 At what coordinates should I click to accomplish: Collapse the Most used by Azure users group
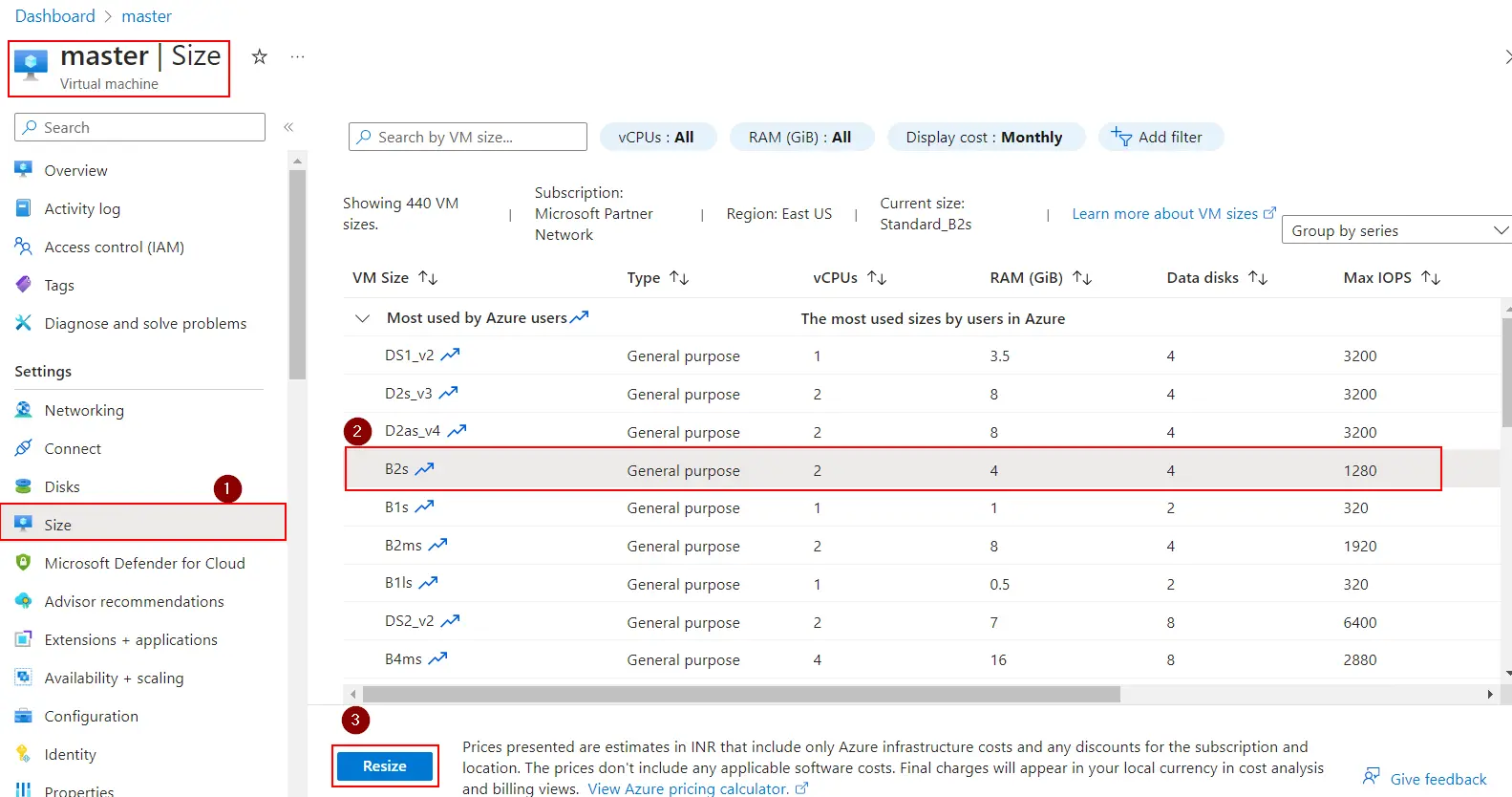pos(362,318)
